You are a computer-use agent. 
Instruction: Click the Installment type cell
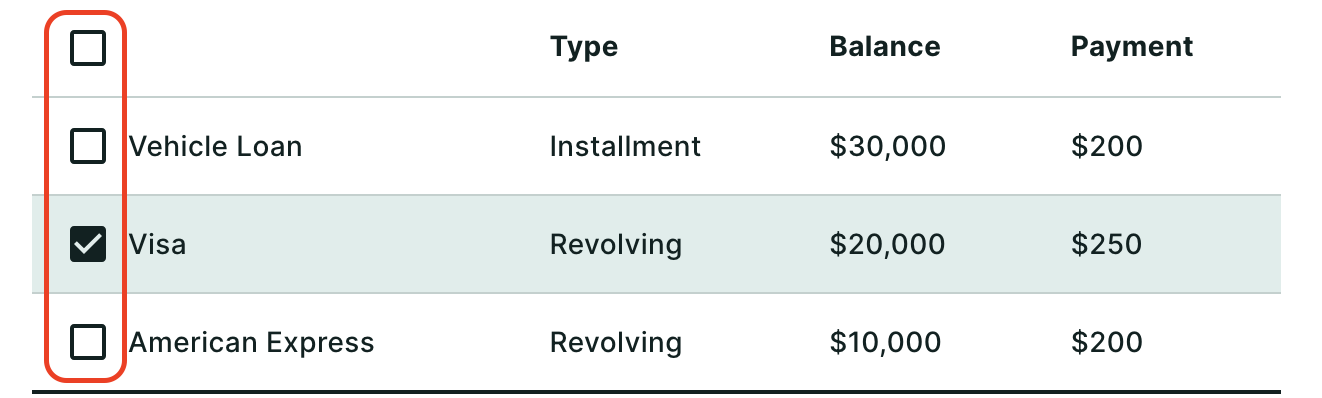click(625, 147)
